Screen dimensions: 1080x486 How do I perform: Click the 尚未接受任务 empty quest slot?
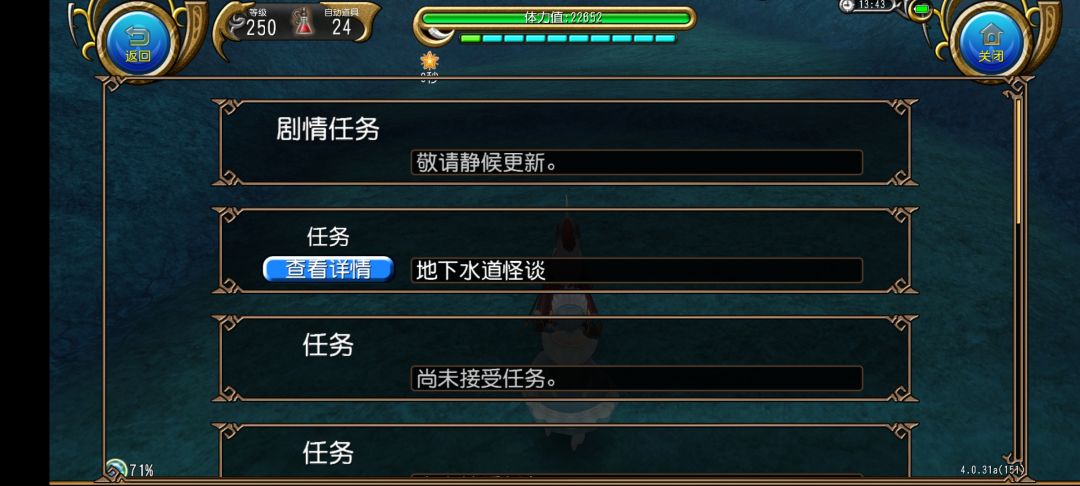[x=636, y=379]
